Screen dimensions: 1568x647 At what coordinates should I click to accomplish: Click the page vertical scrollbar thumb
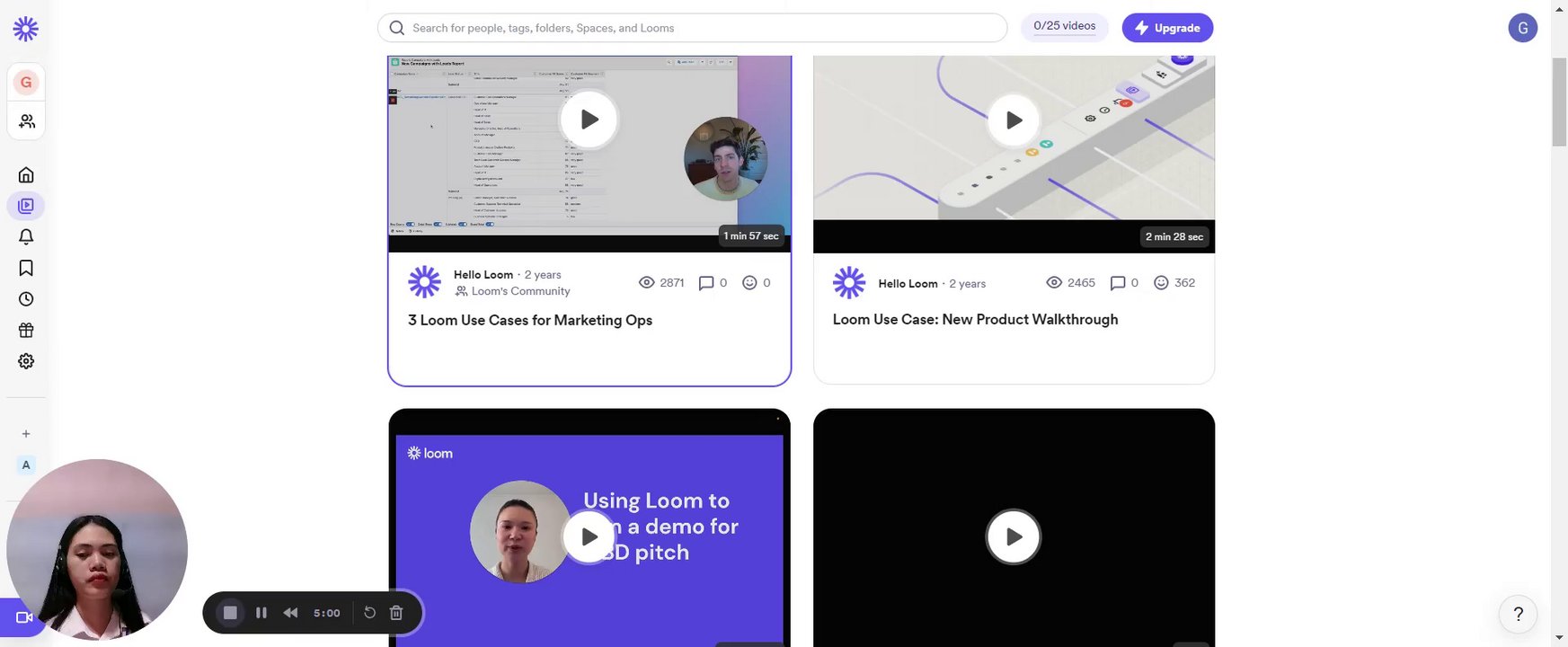click(x=1560, y=102)
